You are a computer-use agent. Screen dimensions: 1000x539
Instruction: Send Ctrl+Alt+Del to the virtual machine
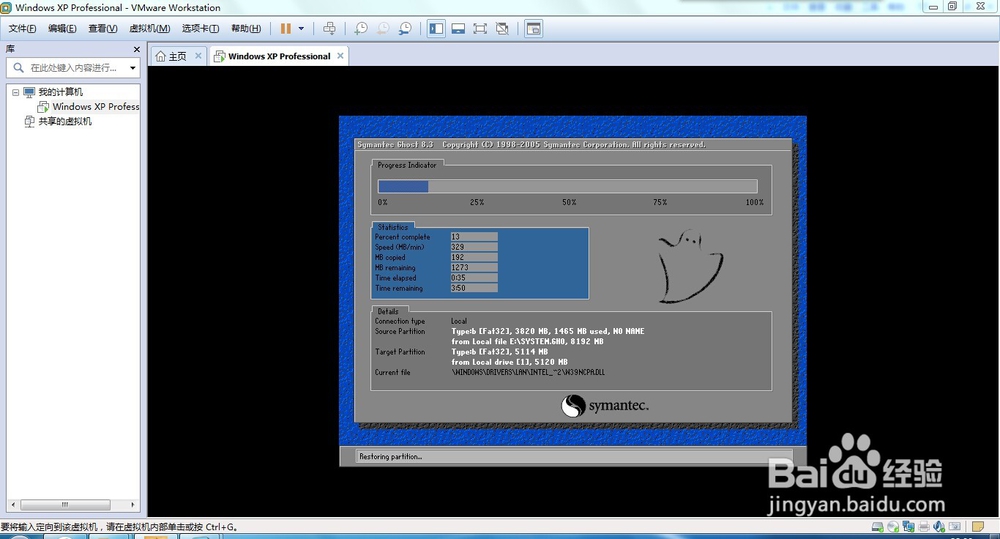[329, 29]
